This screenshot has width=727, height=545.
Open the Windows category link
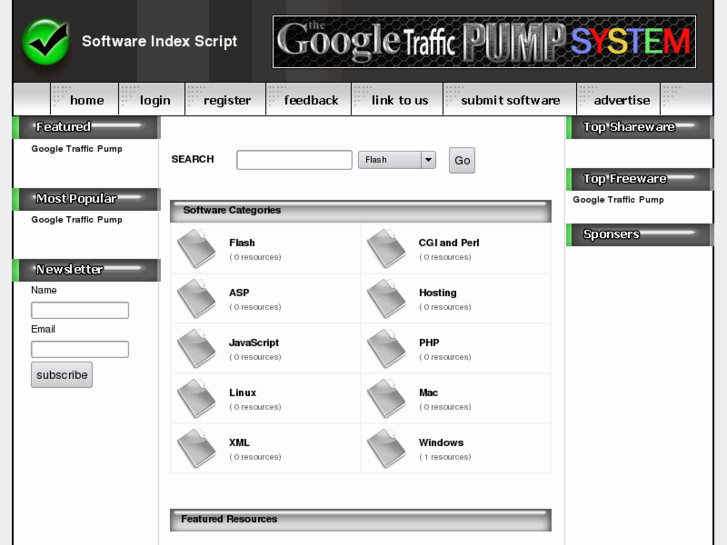tap(441, 443)
